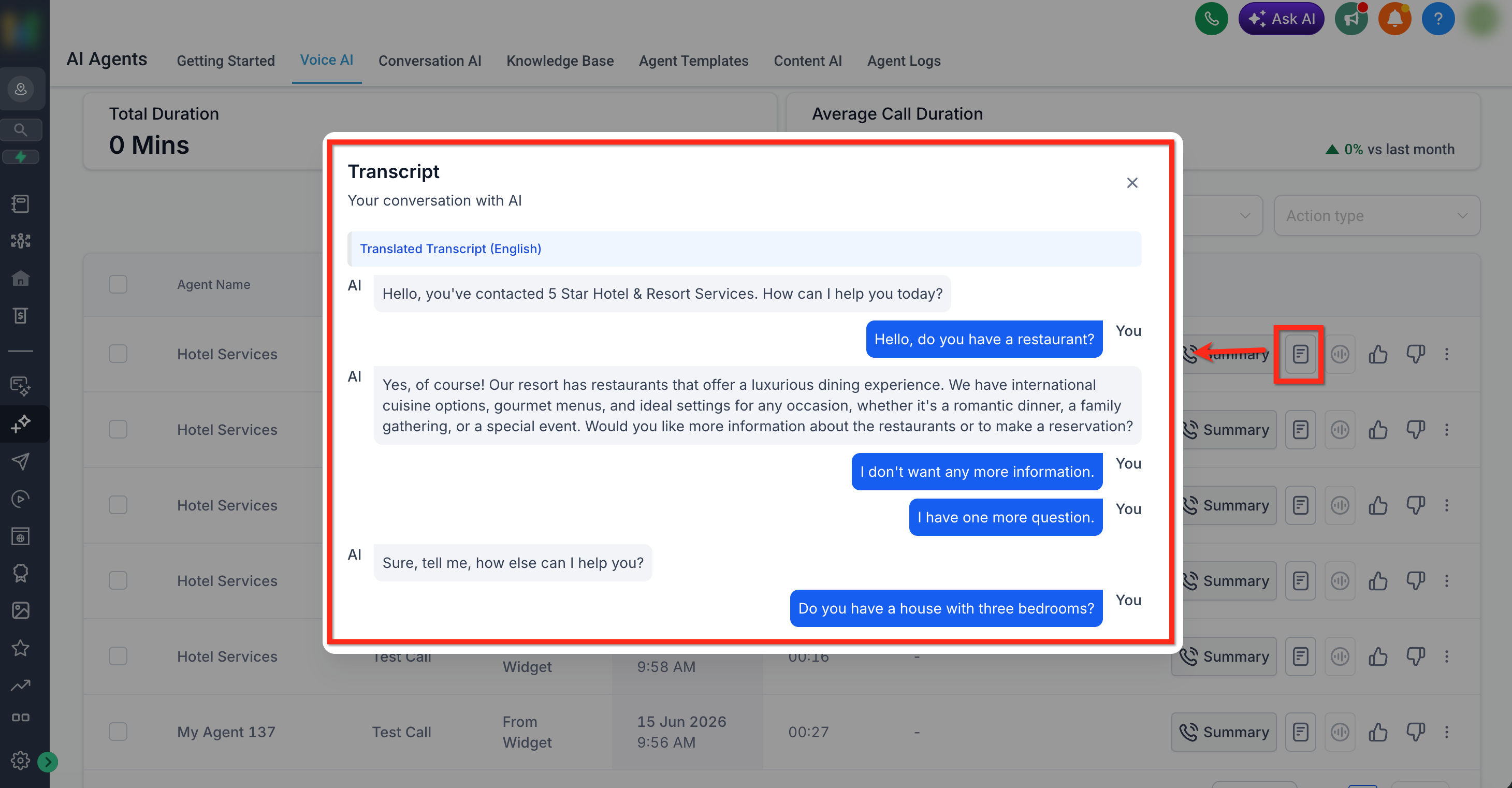
Task: Open the paper plane marketing sidebar icon
Action: (x=21, y=461)
